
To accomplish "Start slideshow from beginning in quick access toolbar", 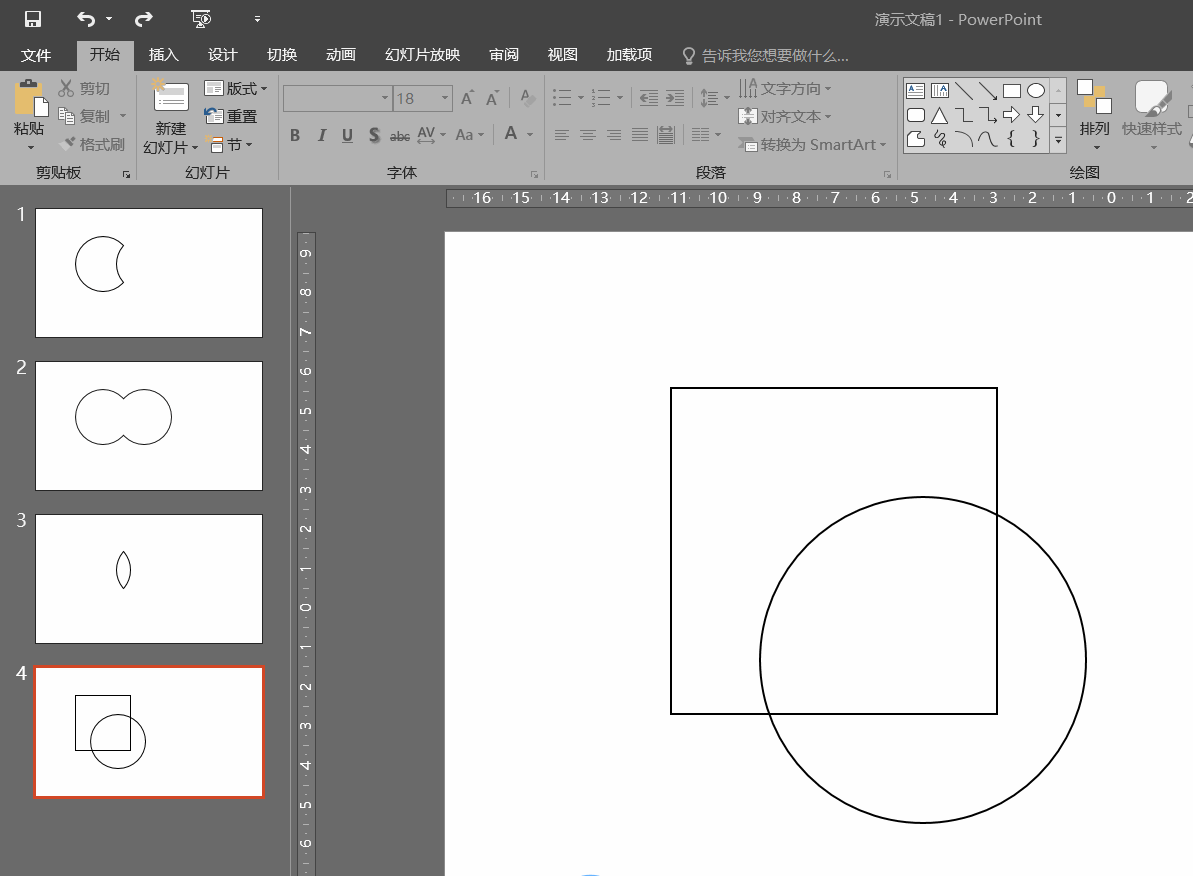I will coord(201,19).
